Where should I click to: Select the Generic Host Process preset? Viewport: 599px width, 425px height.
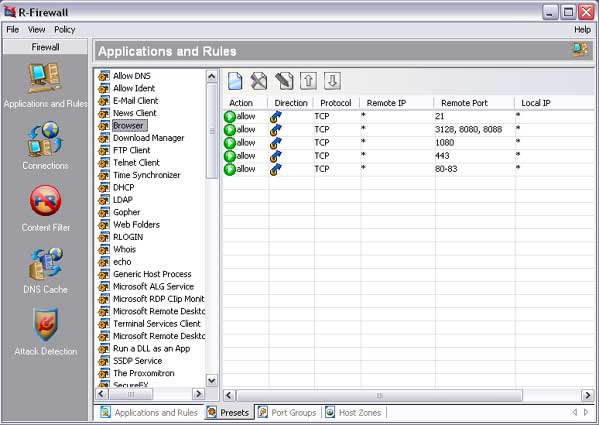point(152,274)
